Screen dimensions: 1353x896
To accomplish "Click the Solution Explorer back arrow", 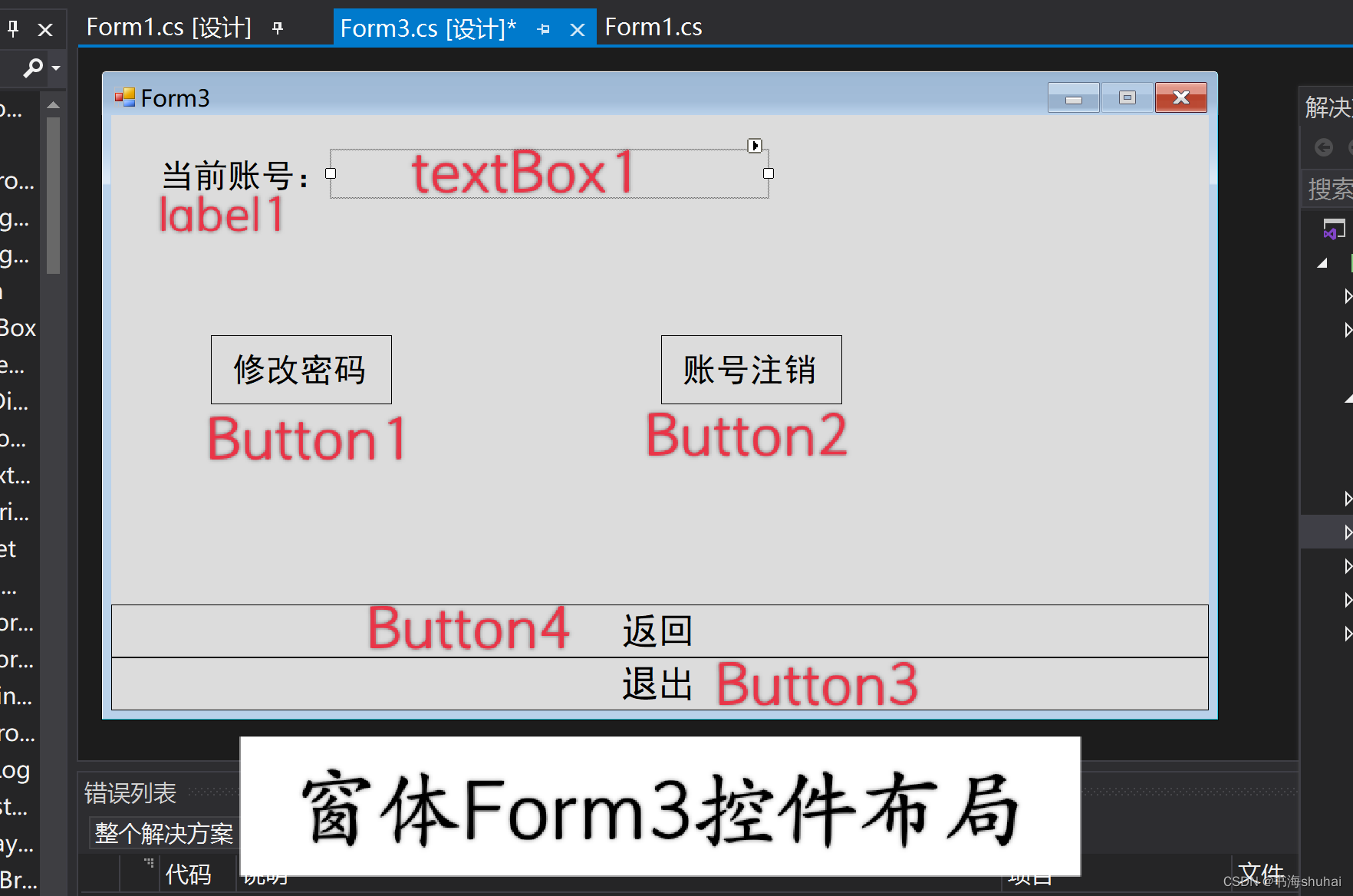I will [x=1324, y=147].
